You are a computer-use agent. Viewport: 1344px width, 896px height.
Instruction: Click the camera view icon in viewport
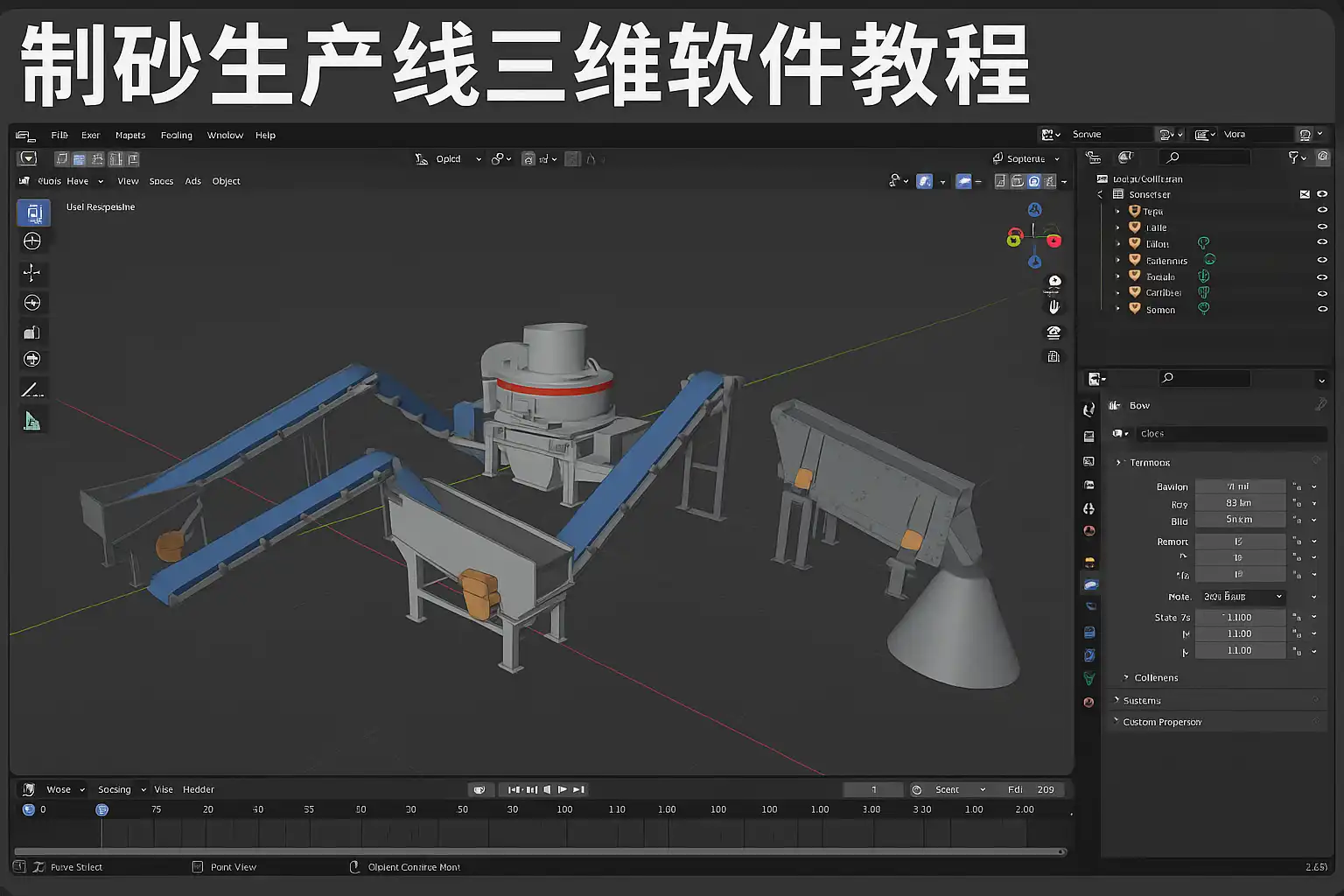(x=1053, y=332)
